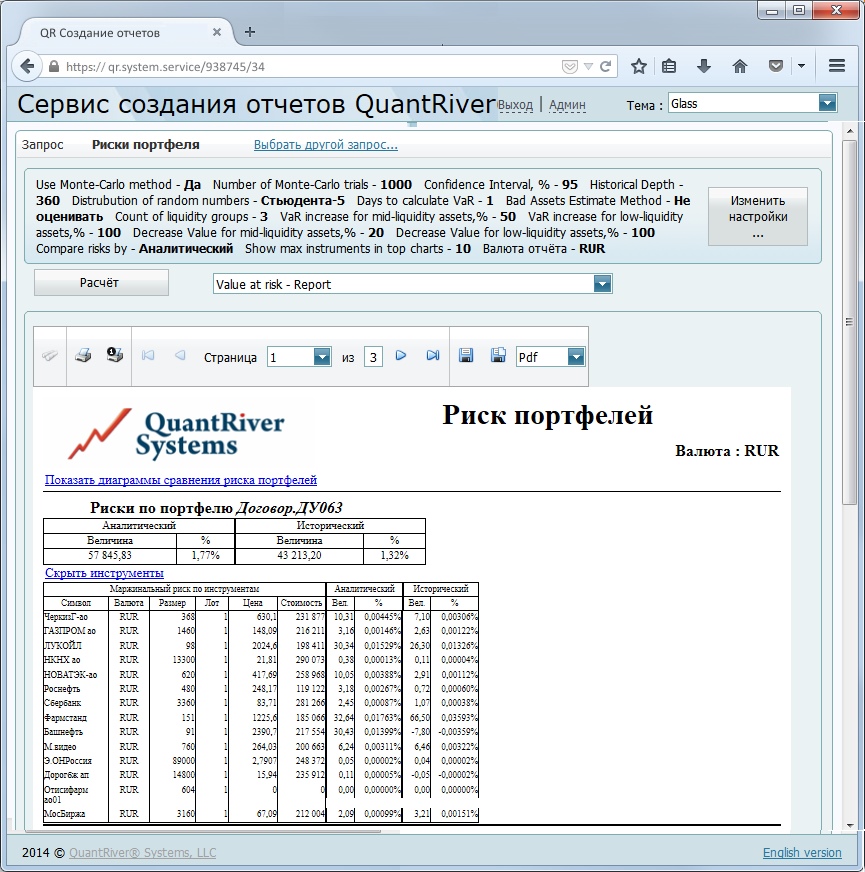Go to next report page arrow

[401, 355]
